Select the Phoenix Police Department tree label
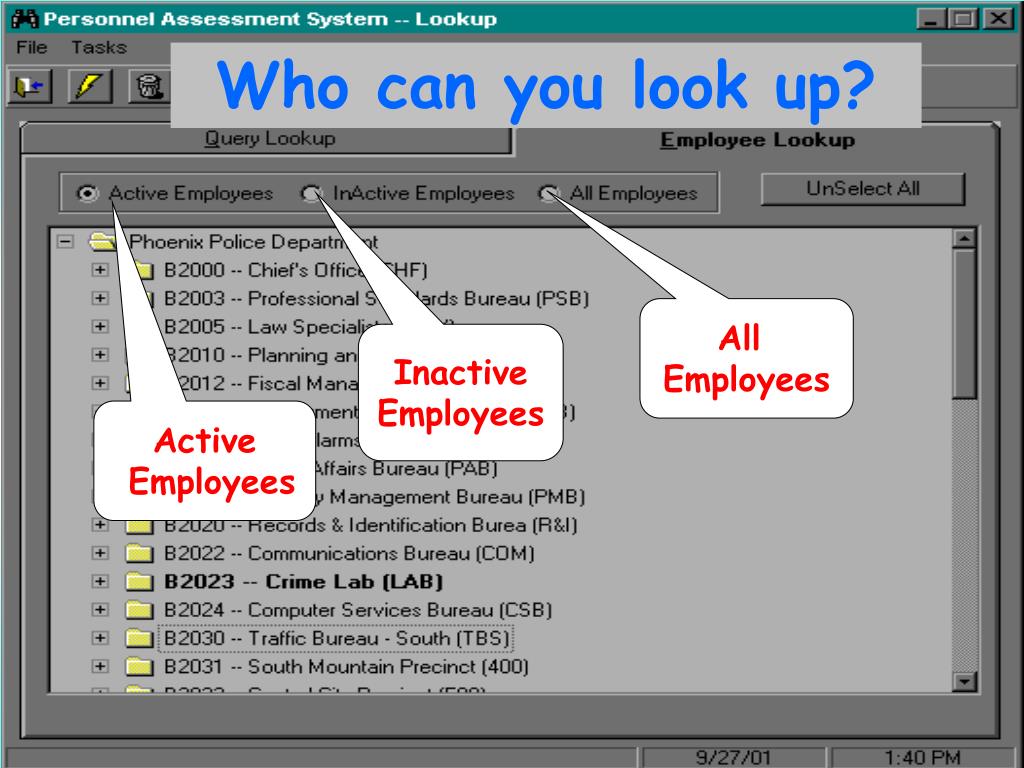 point(253,242)
